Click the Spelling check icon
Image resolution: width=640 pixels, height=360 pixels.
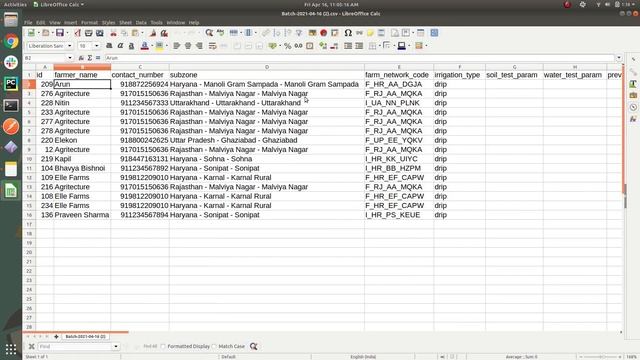tap(220, 33)
